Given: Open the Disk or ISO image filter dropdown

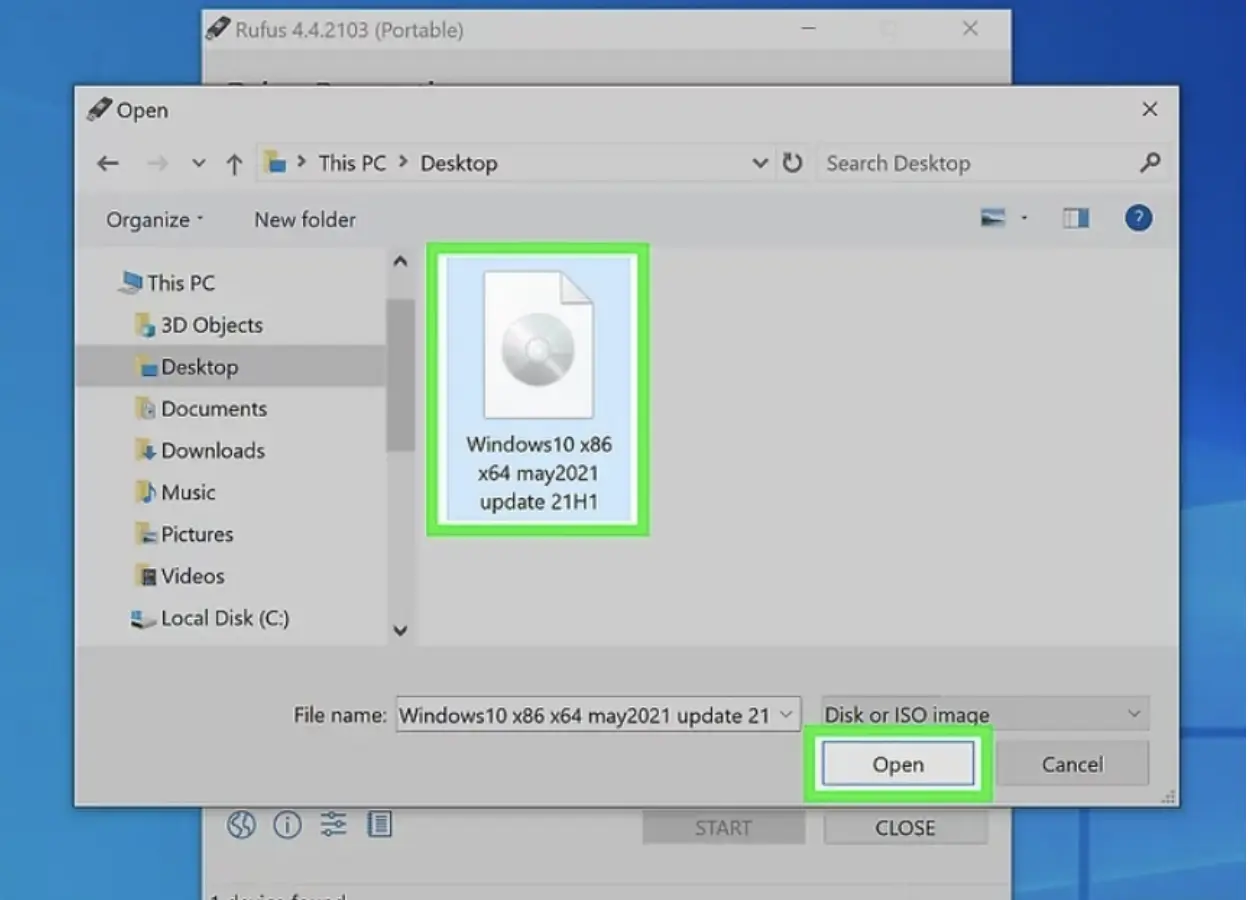Looking at the screenshot, I should pyautogui.click(x=985, y=714).
